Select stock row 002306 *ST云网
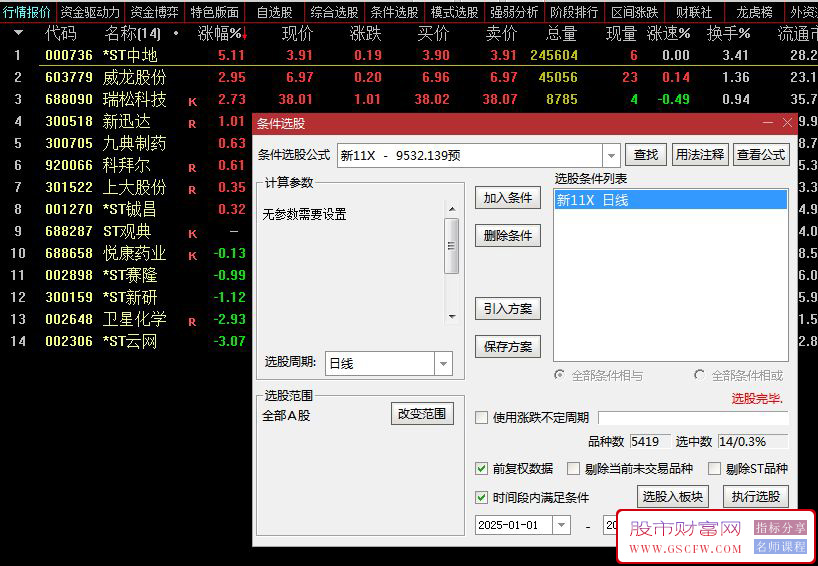 (125, 341)
